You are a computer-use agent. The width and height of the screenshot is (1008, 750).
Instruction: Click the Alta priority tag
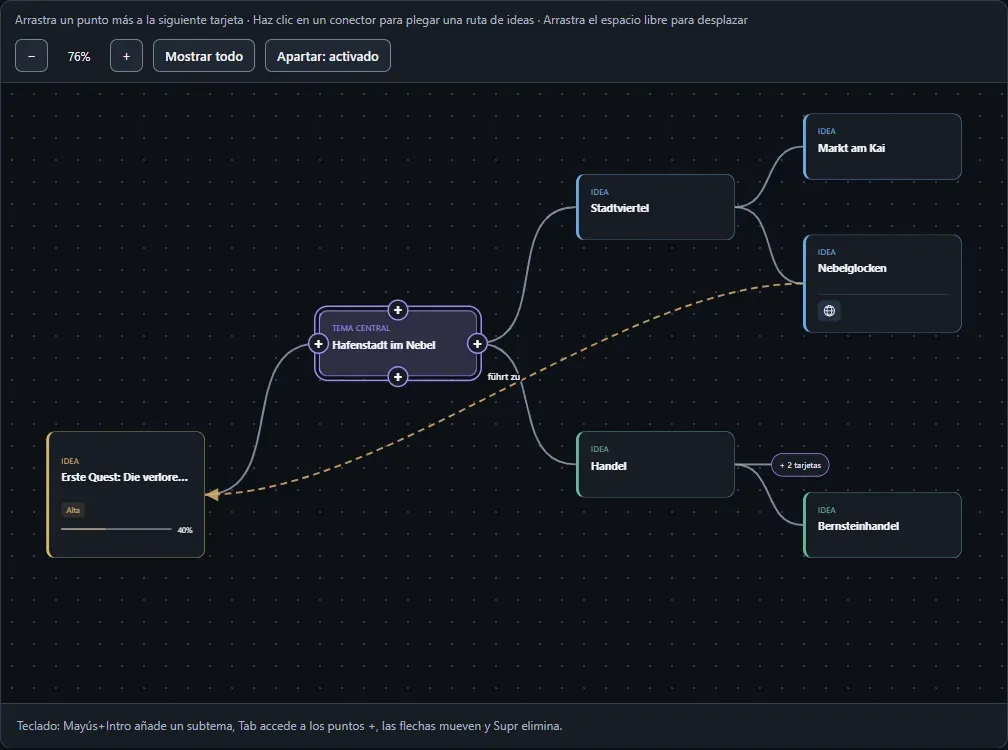coord(73,510)
